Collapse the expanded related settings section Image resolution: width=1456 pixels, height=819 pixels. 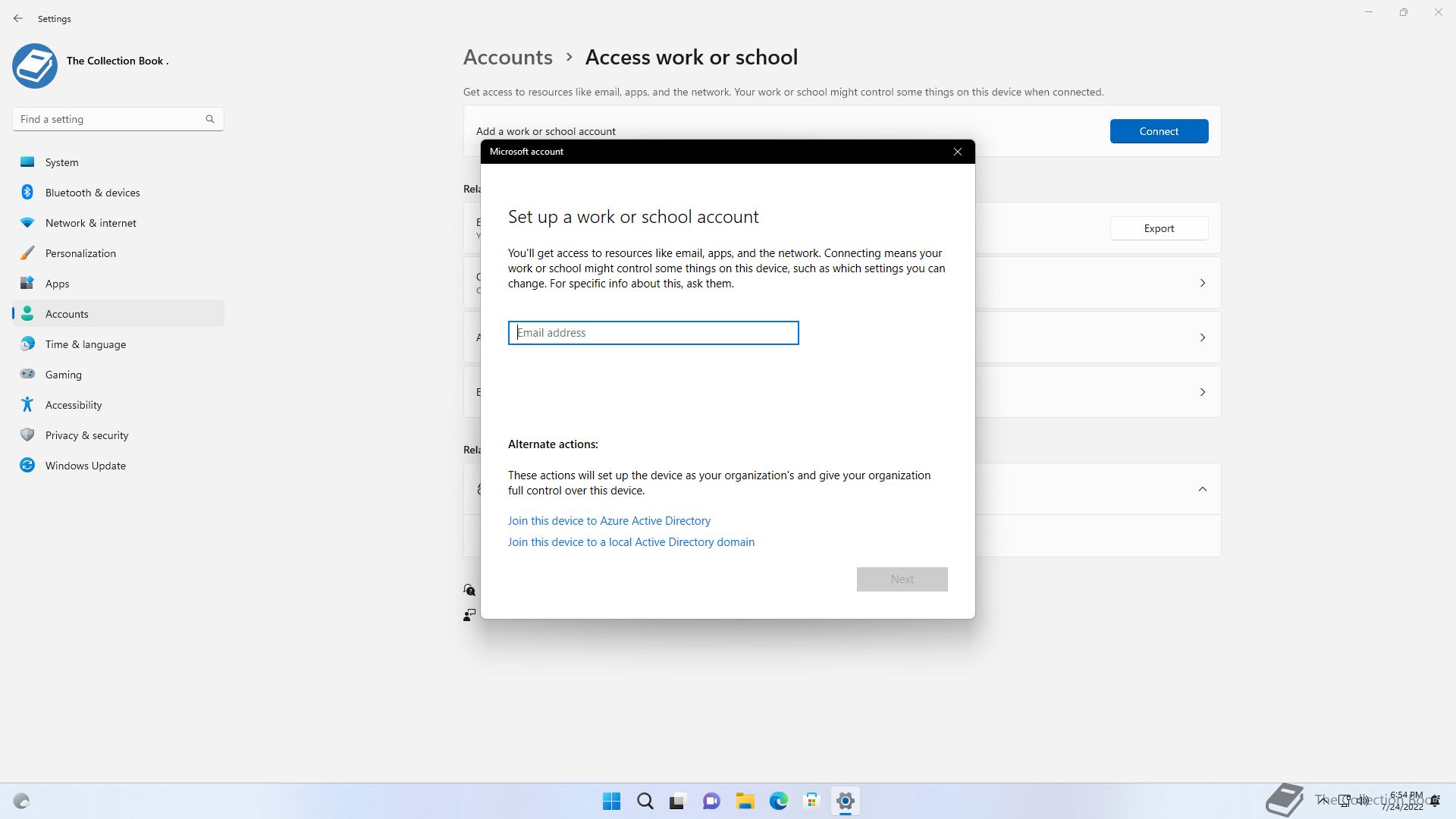[1202, 489]
